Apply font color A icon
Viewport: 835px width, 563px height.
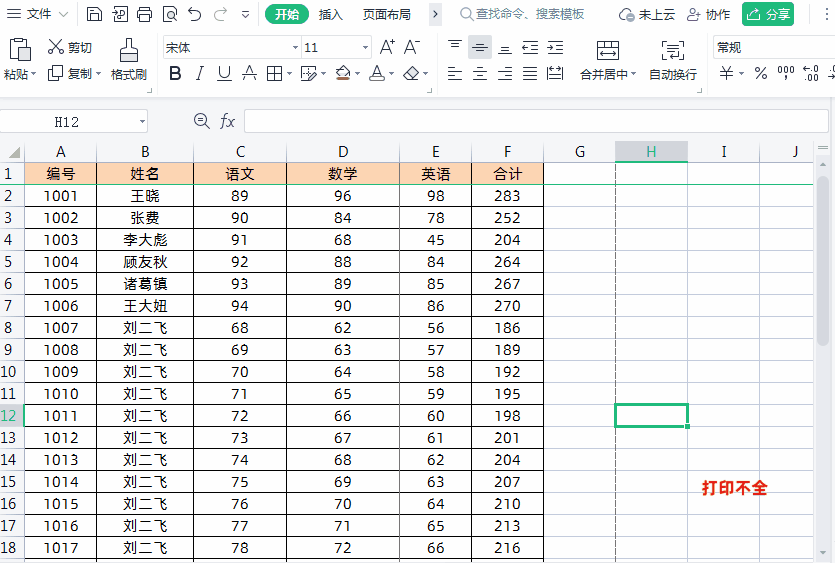tap(377, 74)
